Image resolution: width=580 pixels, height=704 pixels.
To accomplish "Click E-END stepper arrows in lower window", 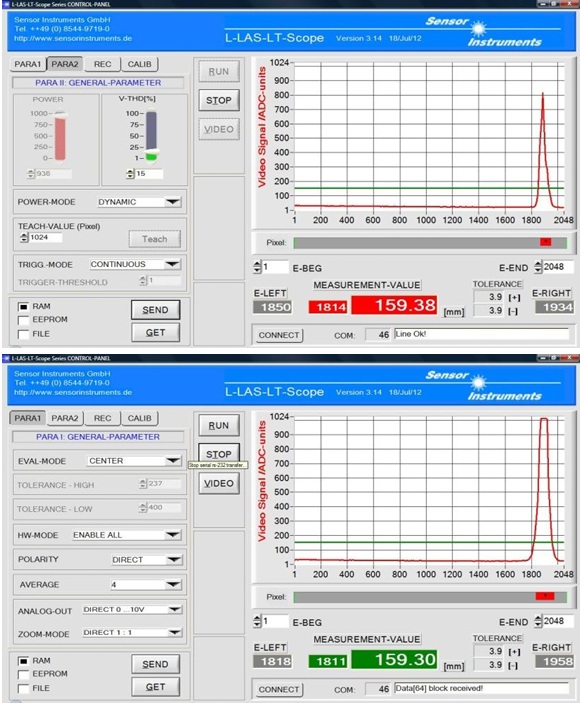I will [538, 621].
